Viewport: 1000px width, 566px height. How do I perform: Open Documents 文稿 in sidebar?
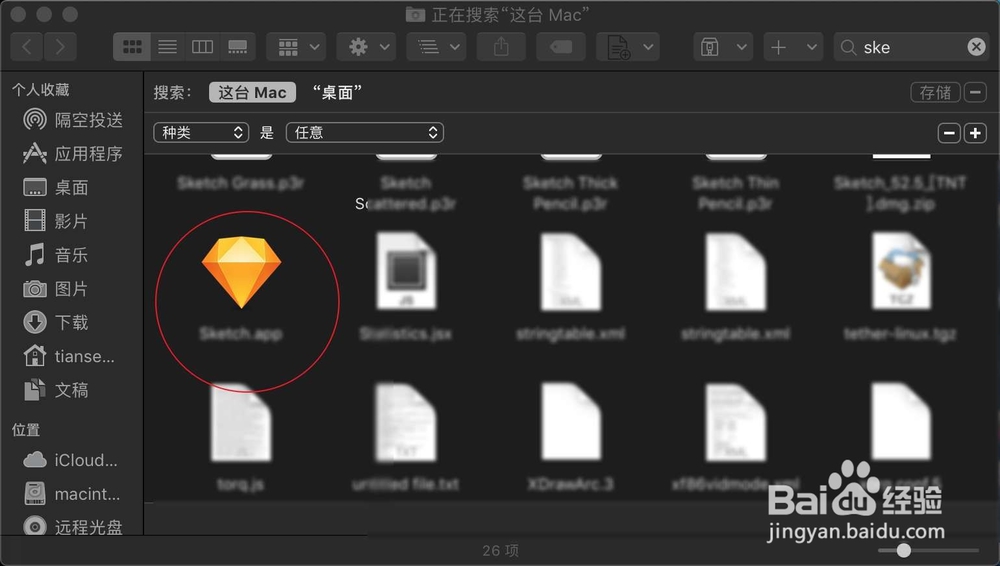(56, 390)
